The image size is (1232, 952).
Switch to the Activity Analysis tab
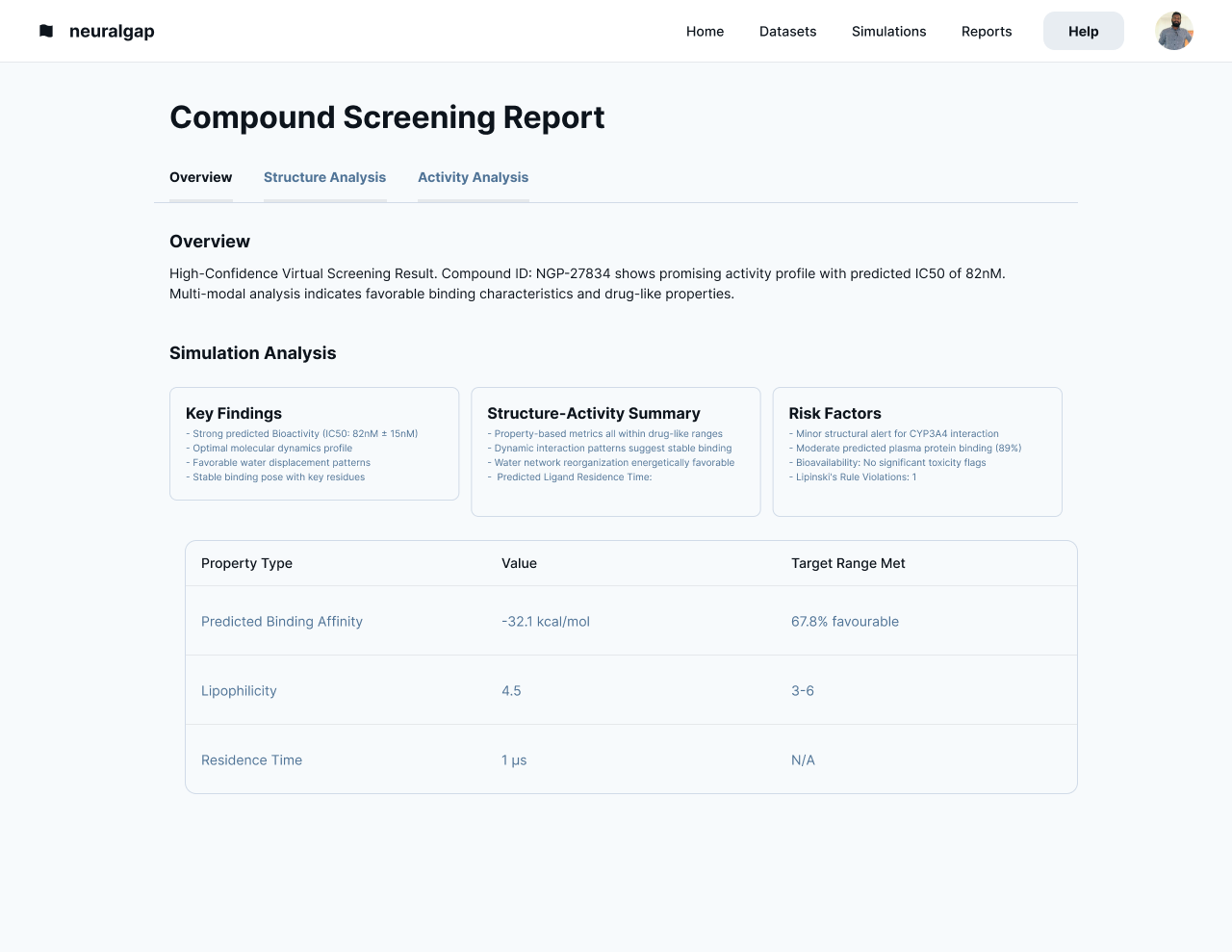pos(473,177)
